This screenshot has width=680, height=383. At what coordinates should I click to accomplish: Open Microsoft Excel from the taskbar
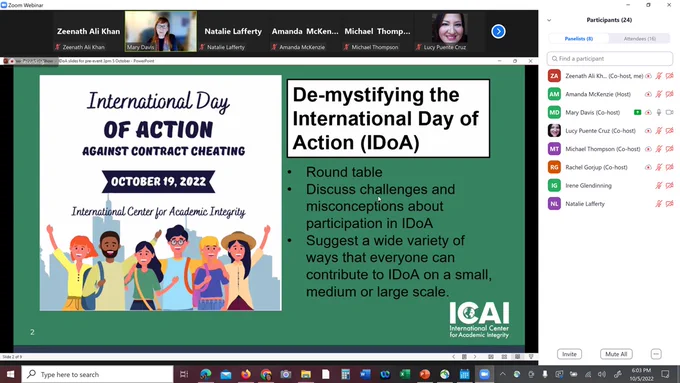click(x=405, y=374)
